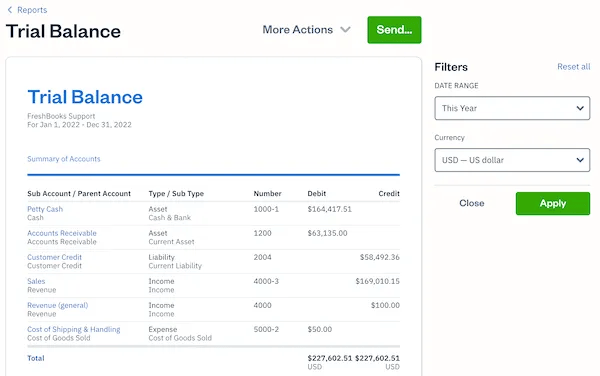The image size is (600, 376).
Task: Open the Summary of Accounts tab
Action: 64,159
